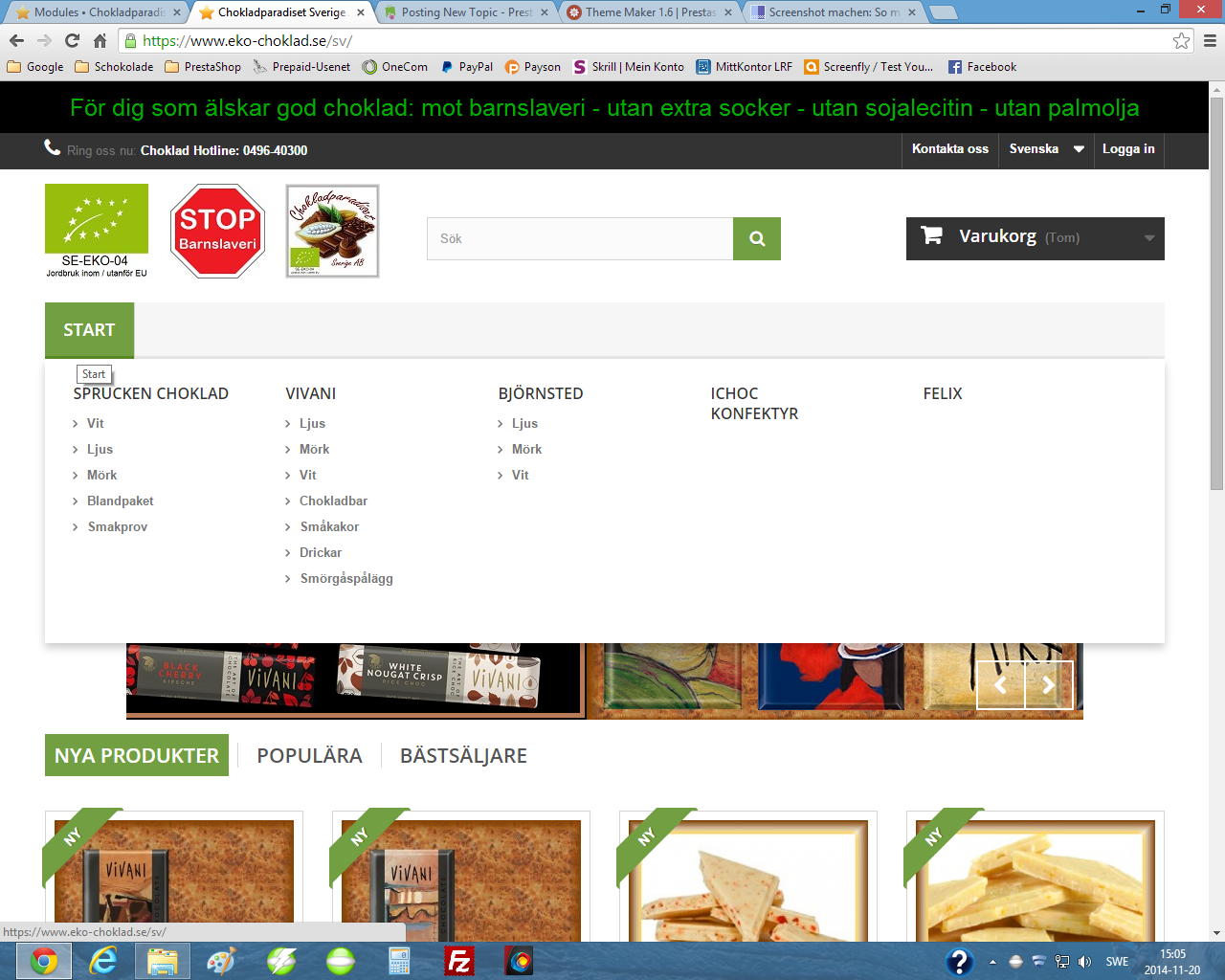1225x980 pixels.
Task: Show next slide with right arrow
Action: point(1049,685)
